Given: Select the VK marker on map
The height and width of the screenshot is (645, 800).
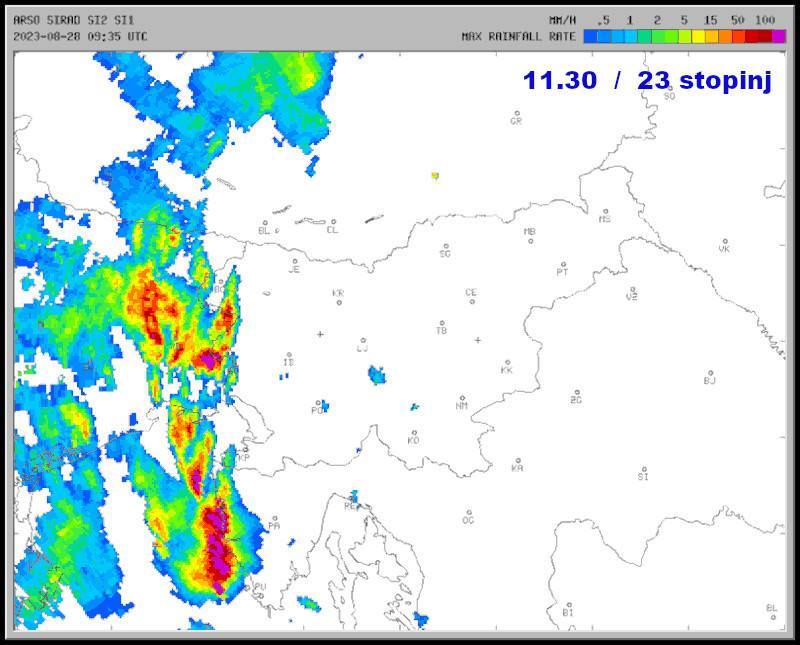Looking at the screenshot, I should (x=725, y=241).
